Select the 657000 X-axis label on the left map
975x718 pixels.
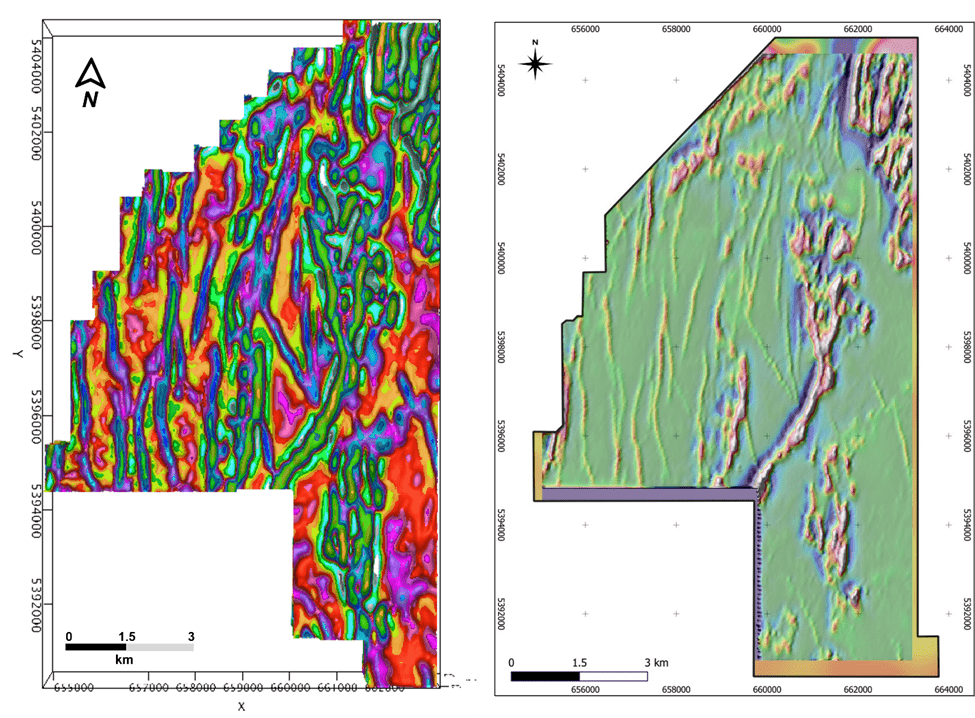tap(148, 688)
